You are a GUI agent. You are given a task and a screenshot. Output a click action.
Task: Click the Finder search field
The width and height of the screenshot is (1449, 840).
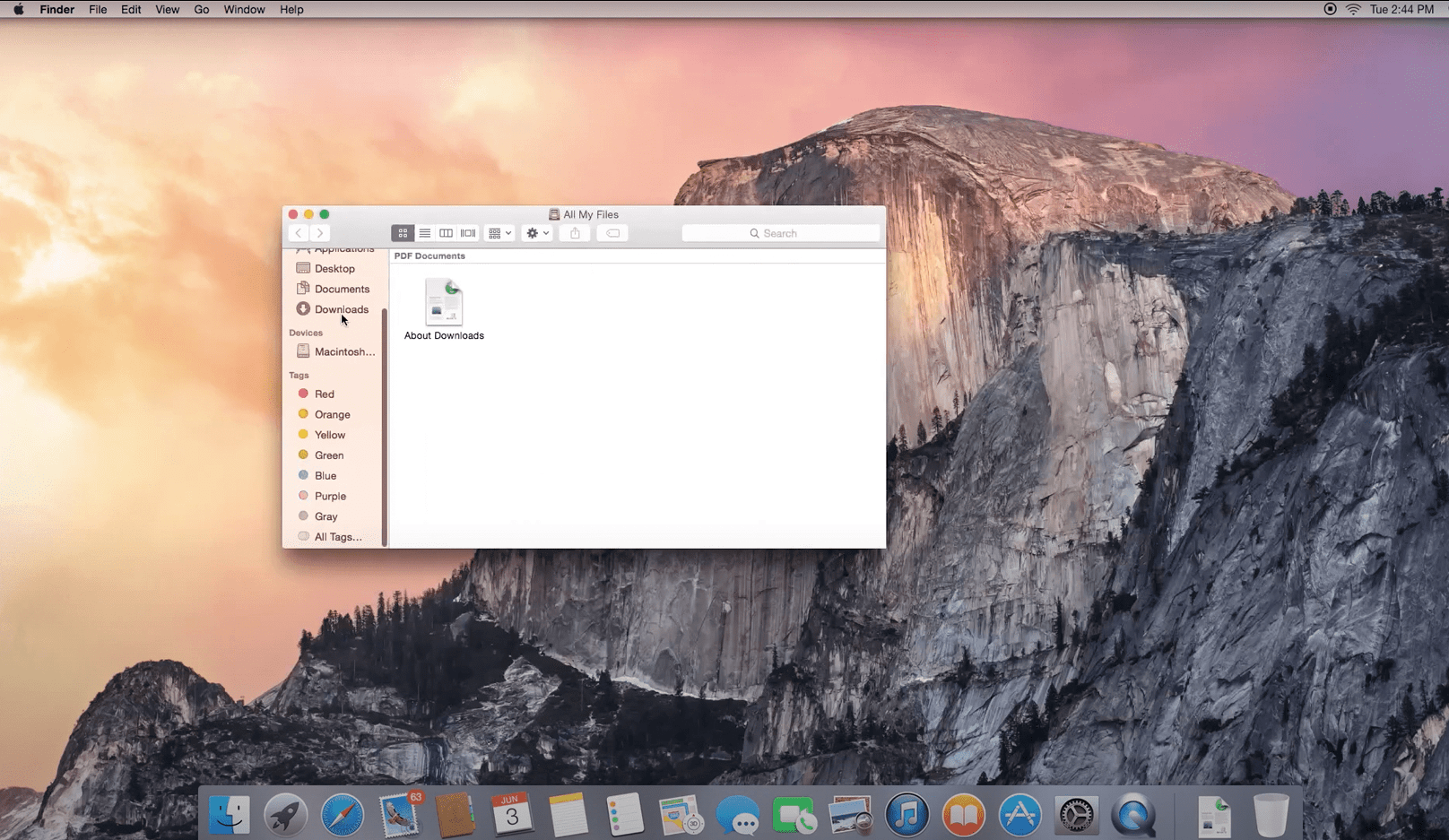tap(780, 233)
